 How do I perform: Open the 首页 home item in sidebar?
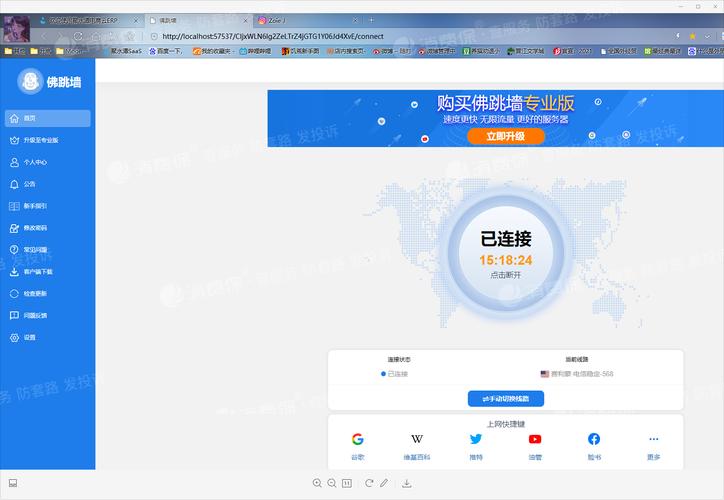48,118
